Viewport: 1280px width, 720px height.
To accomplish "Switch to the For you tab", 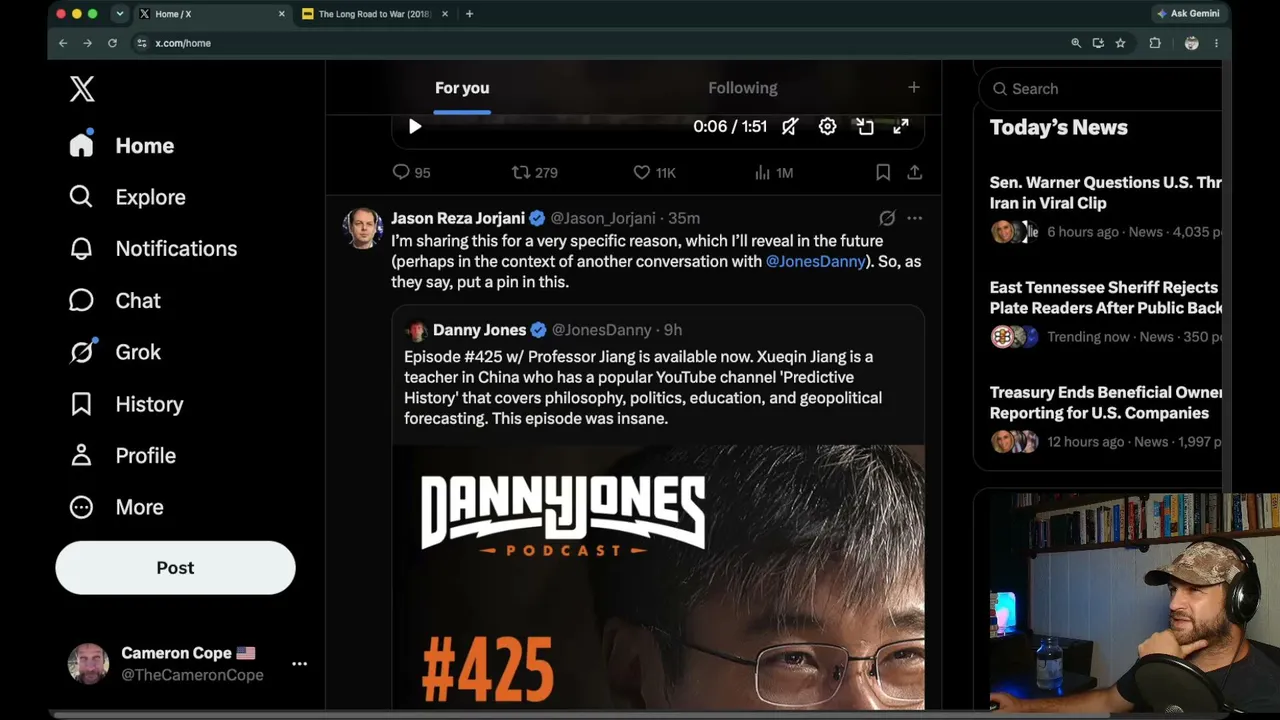I will click(x=462, y=88).
